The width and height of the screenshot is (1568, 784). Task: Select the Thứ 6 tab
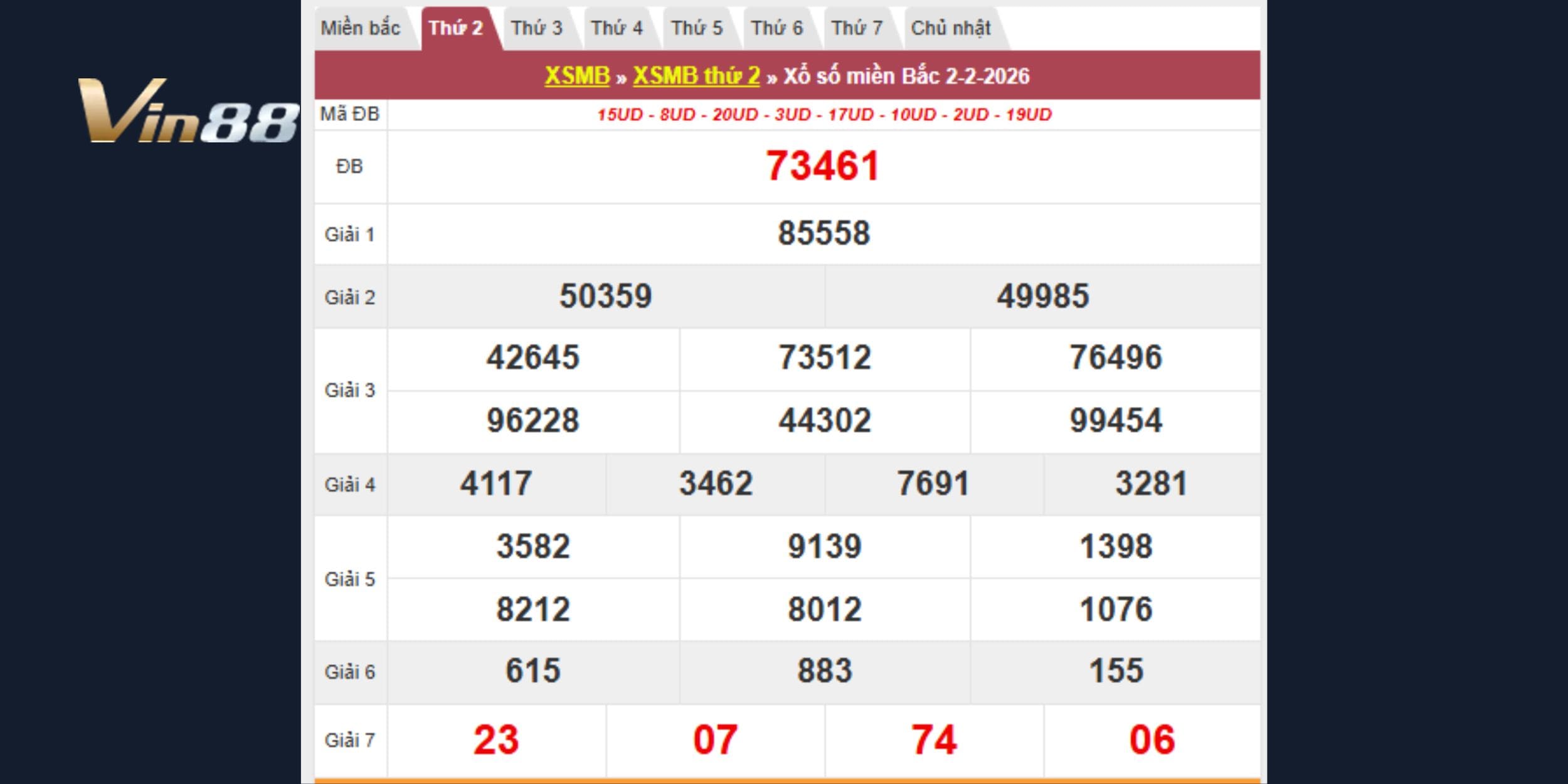tap(777, 28)
